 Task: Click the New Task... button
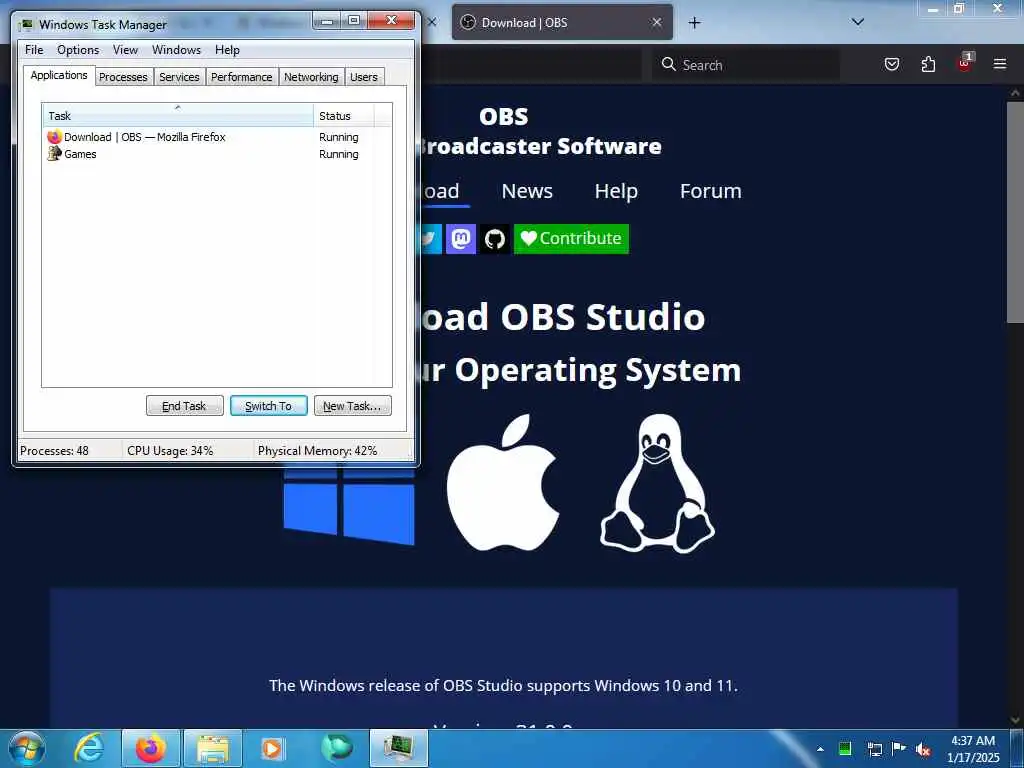[x=353, y=406]
